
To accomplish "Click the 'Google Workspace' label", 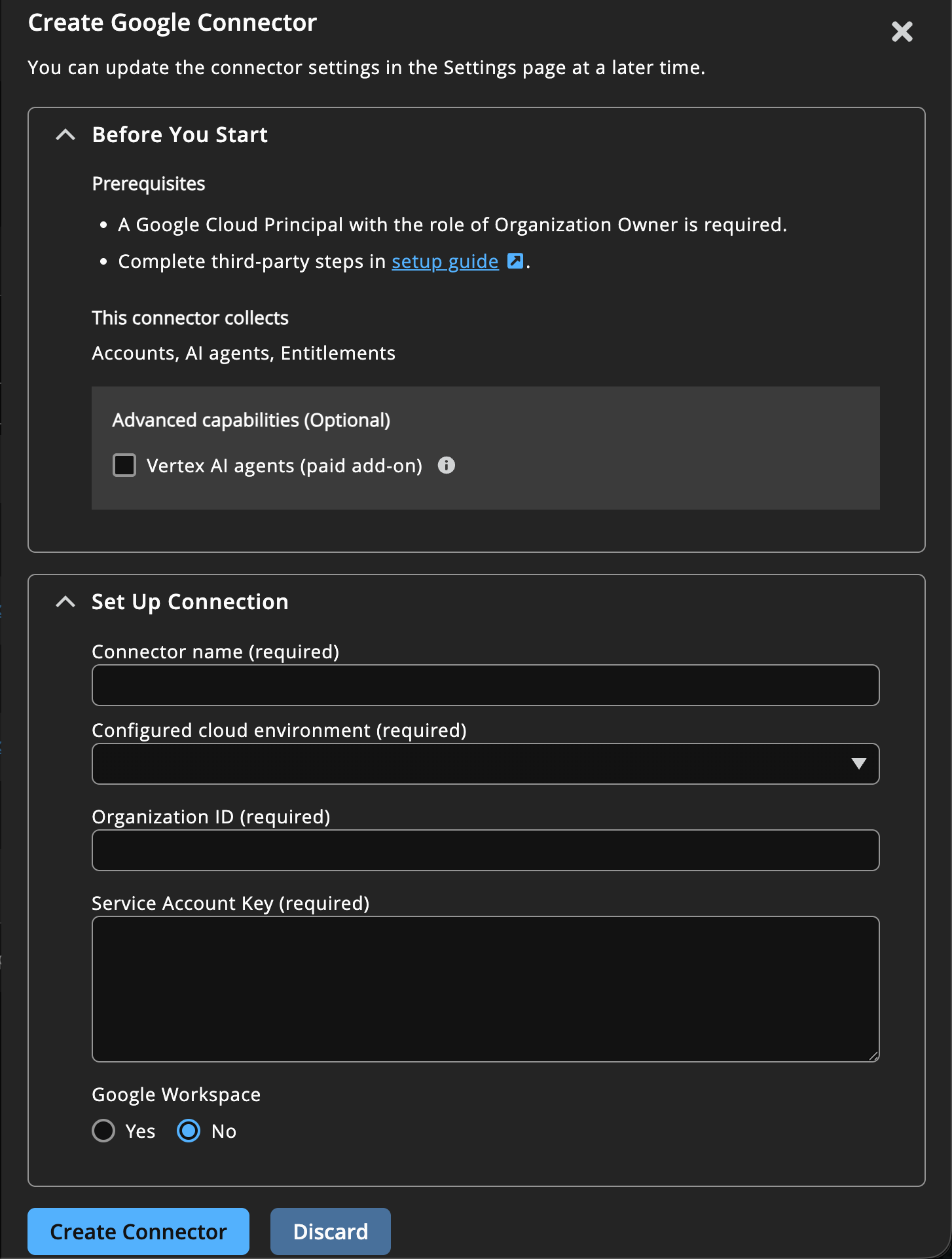I will tap(176, 1095).
